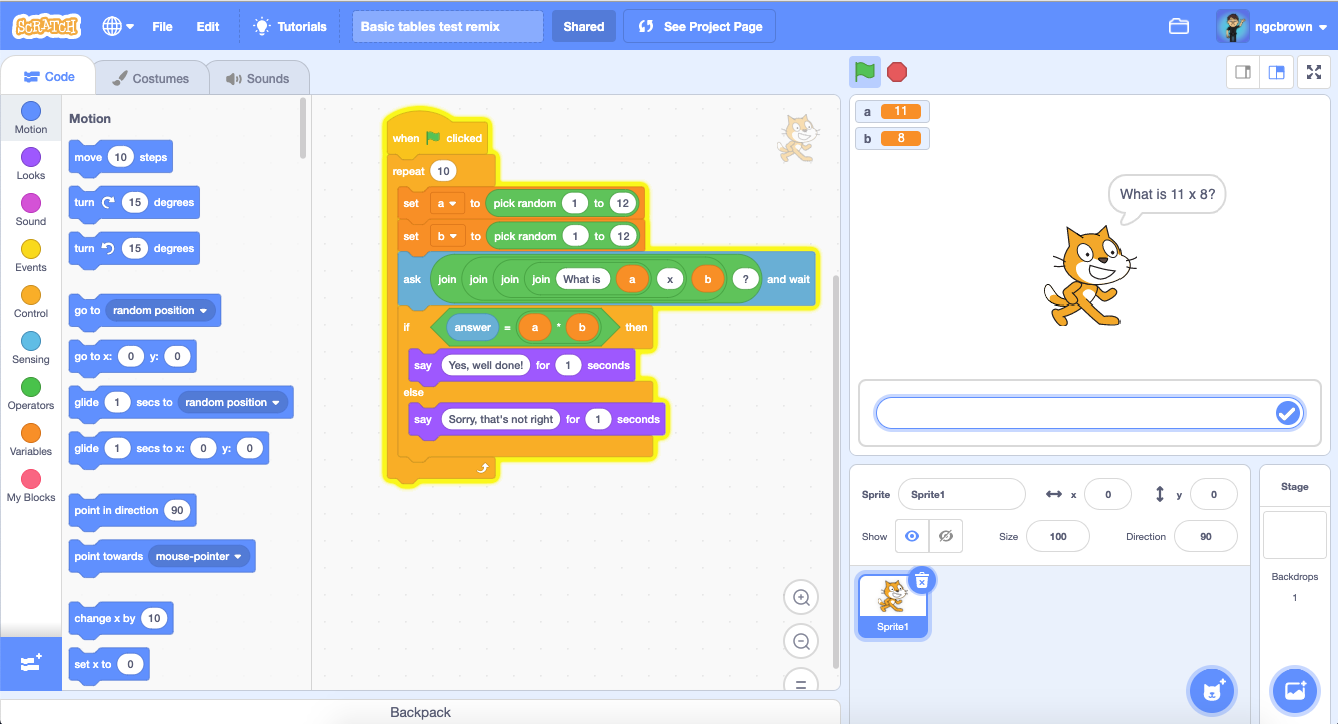Switch to the Sounds tab

(257, 78)
